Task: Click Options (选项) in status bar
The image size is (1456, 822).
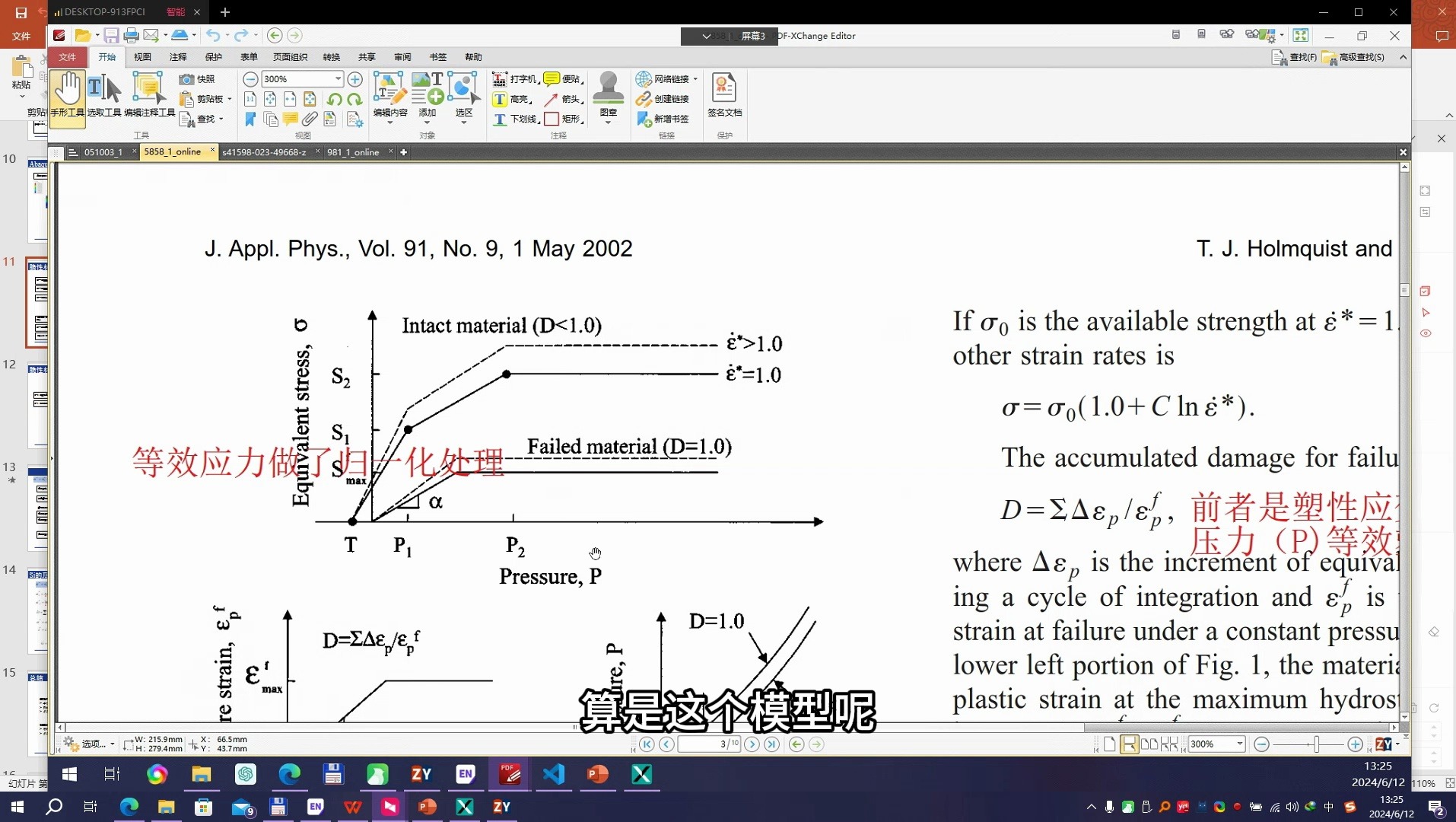Action: point(90,744)
